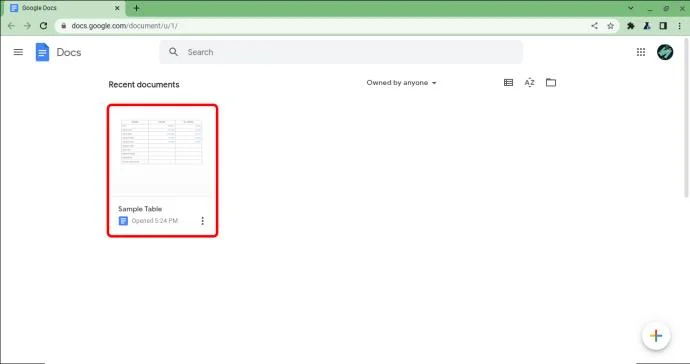690x364 pixels.
Task: Click the page vertical scrollbar
Action: tap(686, 118)
